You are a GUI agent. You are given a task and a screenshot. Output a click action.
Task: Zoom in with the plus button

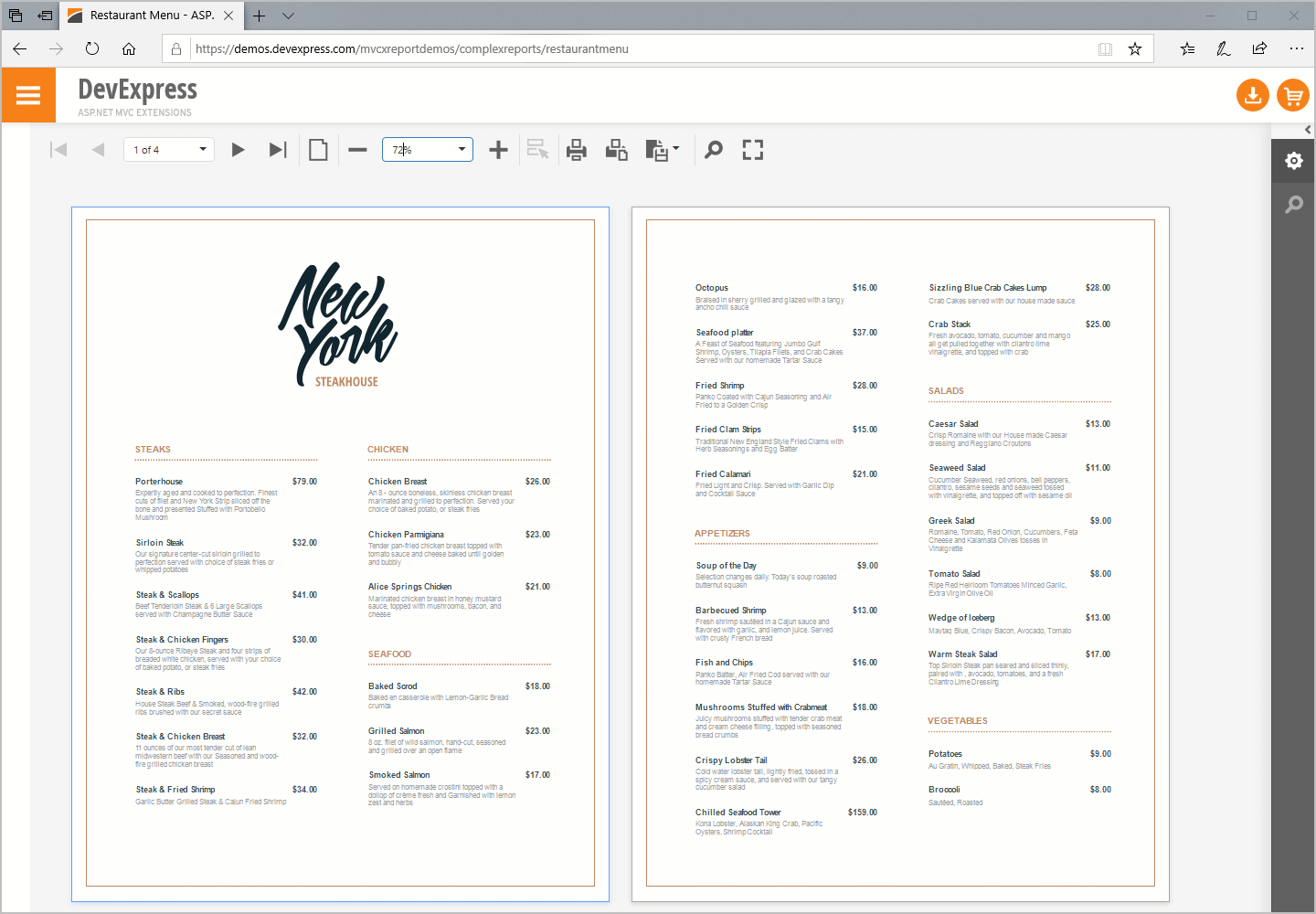[x=498, y=149]
